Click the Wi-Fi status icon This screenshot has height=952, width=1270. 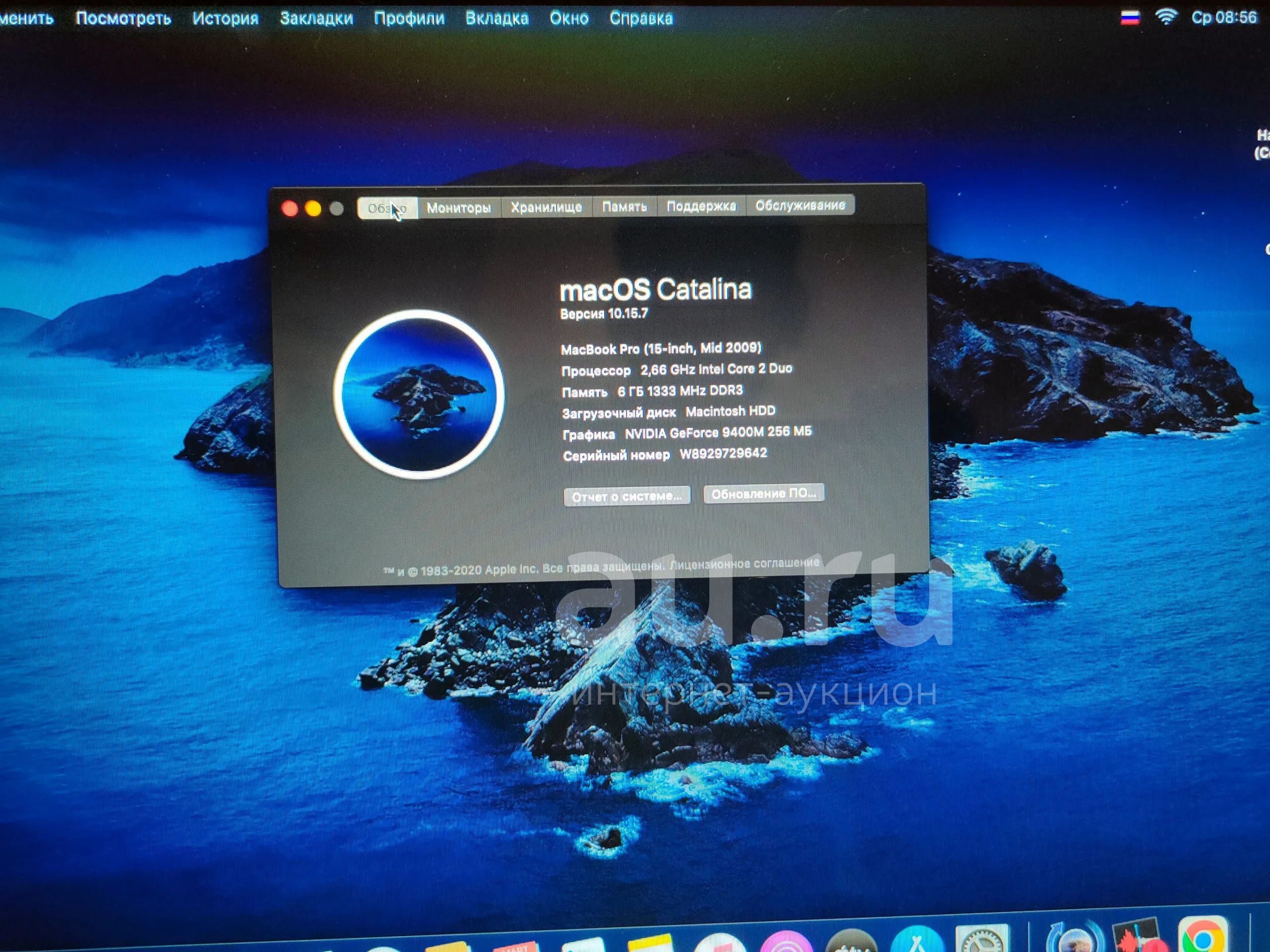click(1166, 17)
